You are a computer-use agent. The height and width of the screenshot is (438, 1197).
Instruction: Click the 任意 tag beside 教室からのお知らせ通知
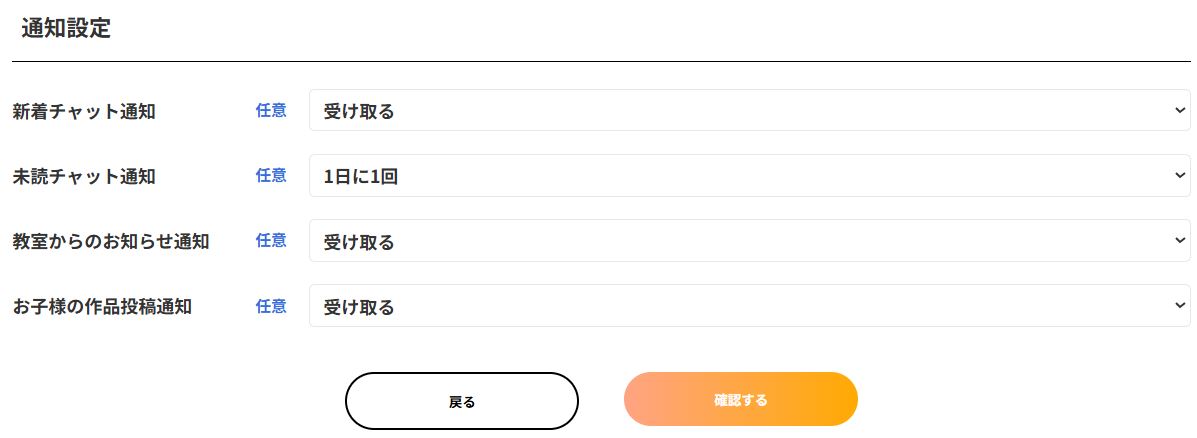point(271,241)
